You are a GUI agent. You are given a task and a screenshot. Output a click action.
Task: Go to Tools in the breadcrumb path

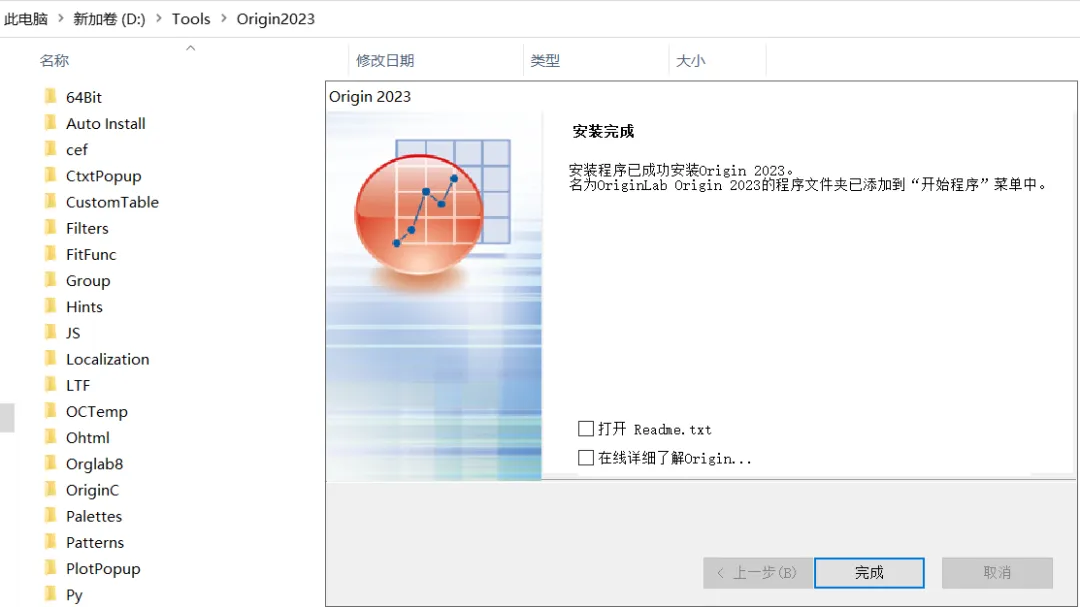191,19
